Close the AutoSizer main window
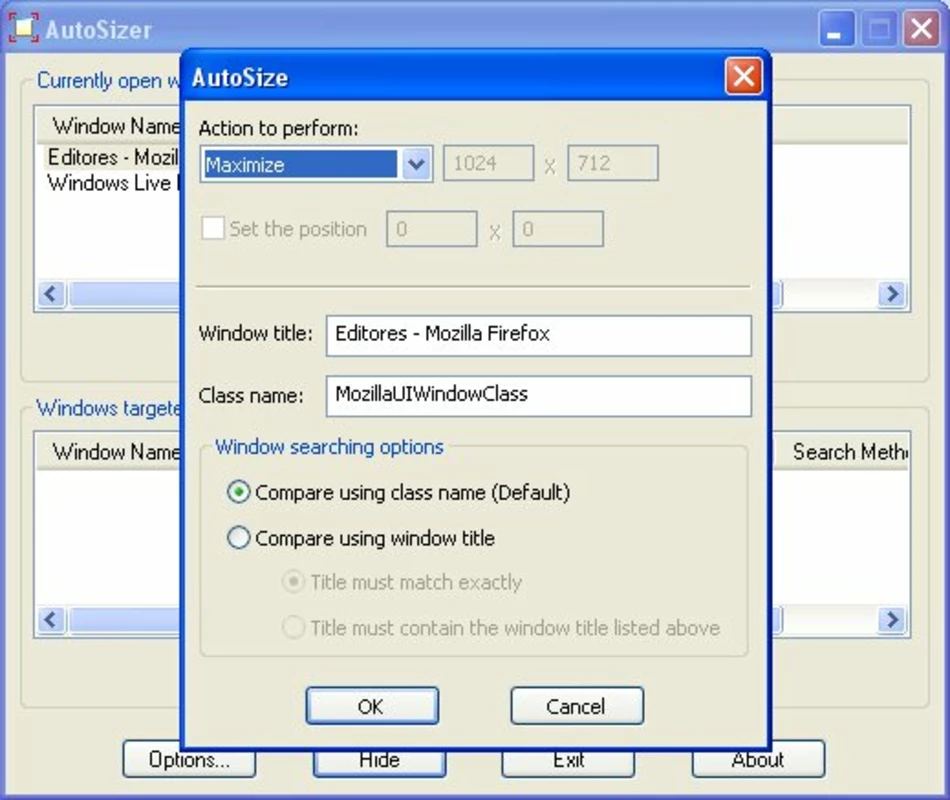Screen dimensions: 950x800 [x=922, y=28]
